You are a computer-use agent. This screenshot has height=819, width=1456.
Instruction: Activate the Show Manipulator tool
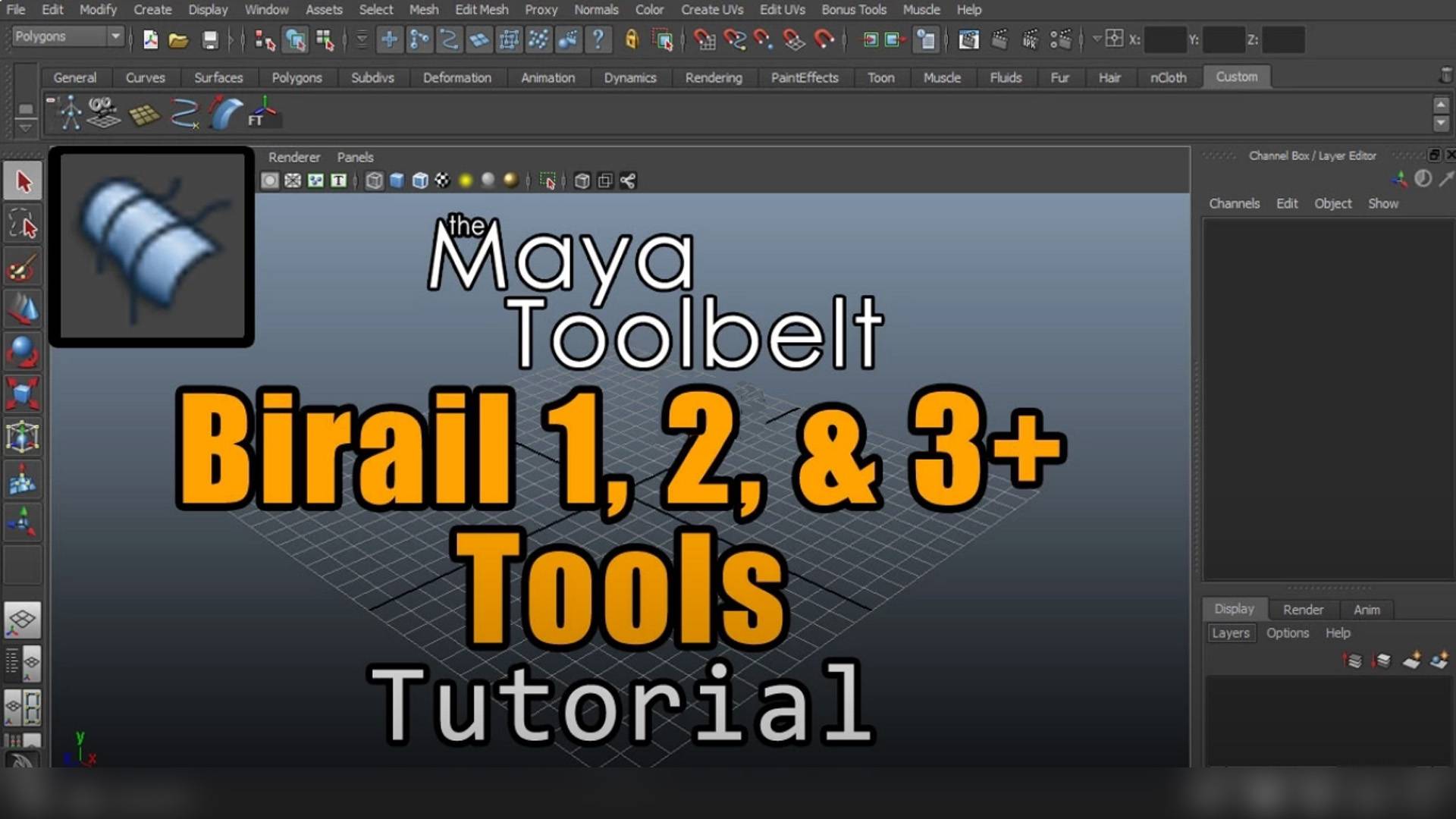pyautogui.click(x=23, y=522)
